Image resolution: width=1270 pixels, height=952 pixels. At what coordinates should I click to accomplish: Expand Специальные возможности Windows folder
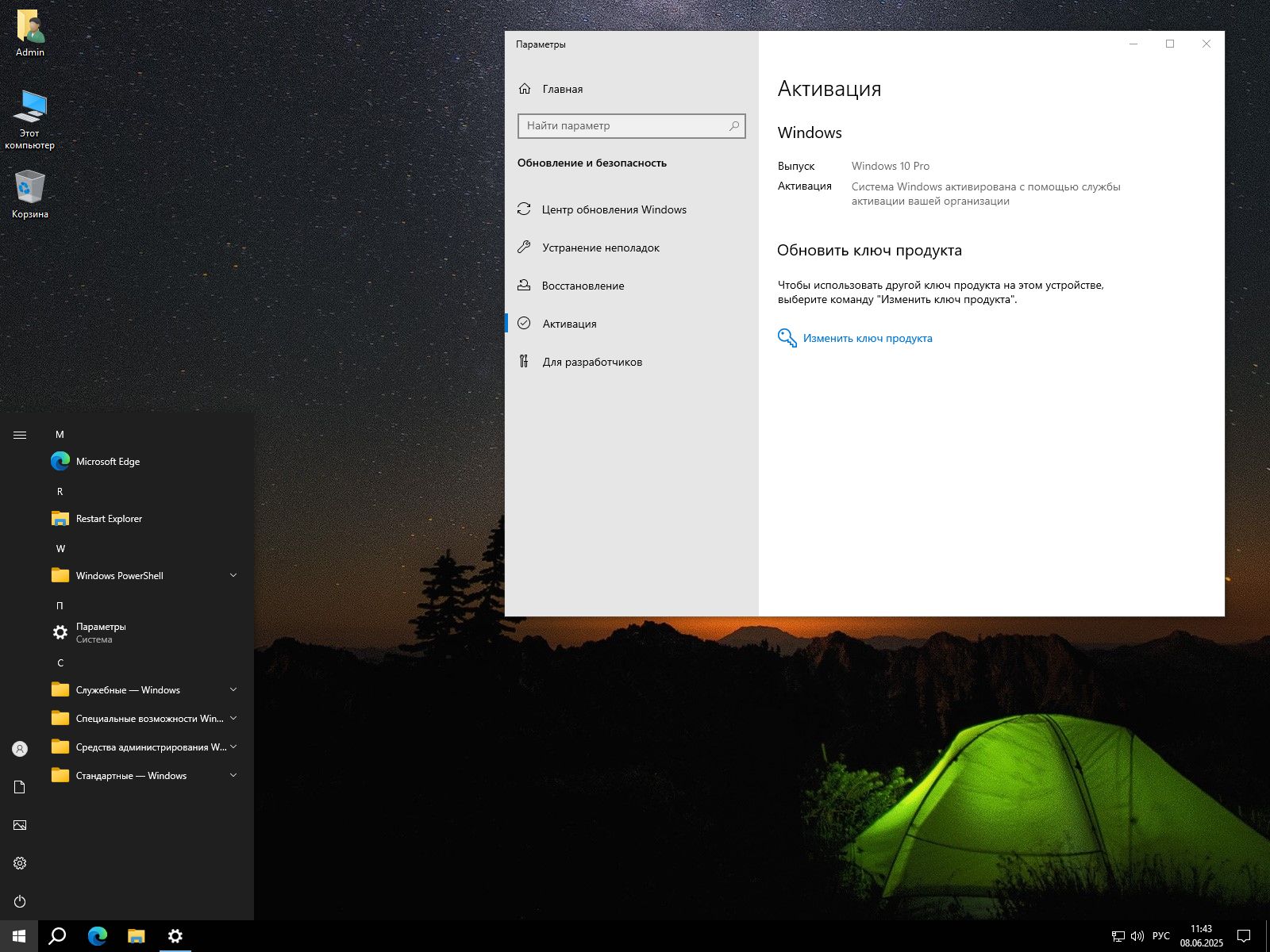point(147,719)
